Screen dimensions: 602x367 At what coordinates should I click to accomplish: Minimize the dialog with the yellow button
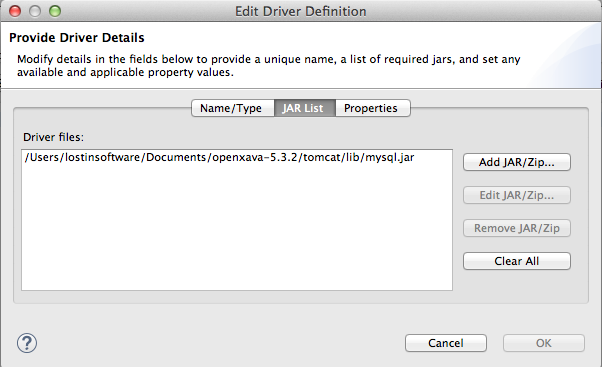point(35,11)
